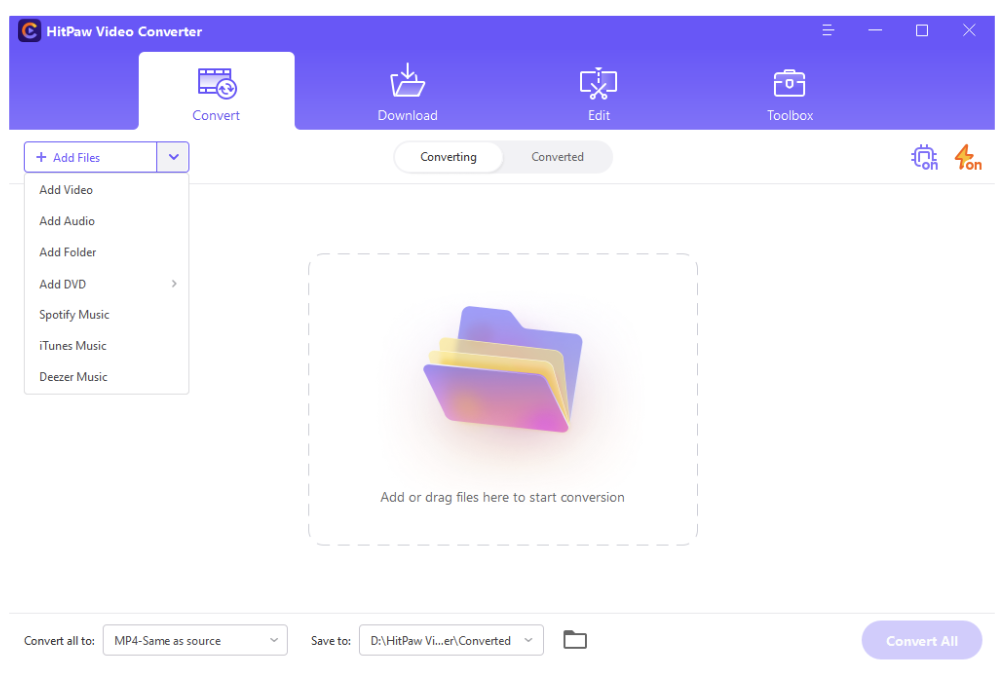Select the Convert tab
This screenshot has height=700, width=1002.
pos(216,91)
